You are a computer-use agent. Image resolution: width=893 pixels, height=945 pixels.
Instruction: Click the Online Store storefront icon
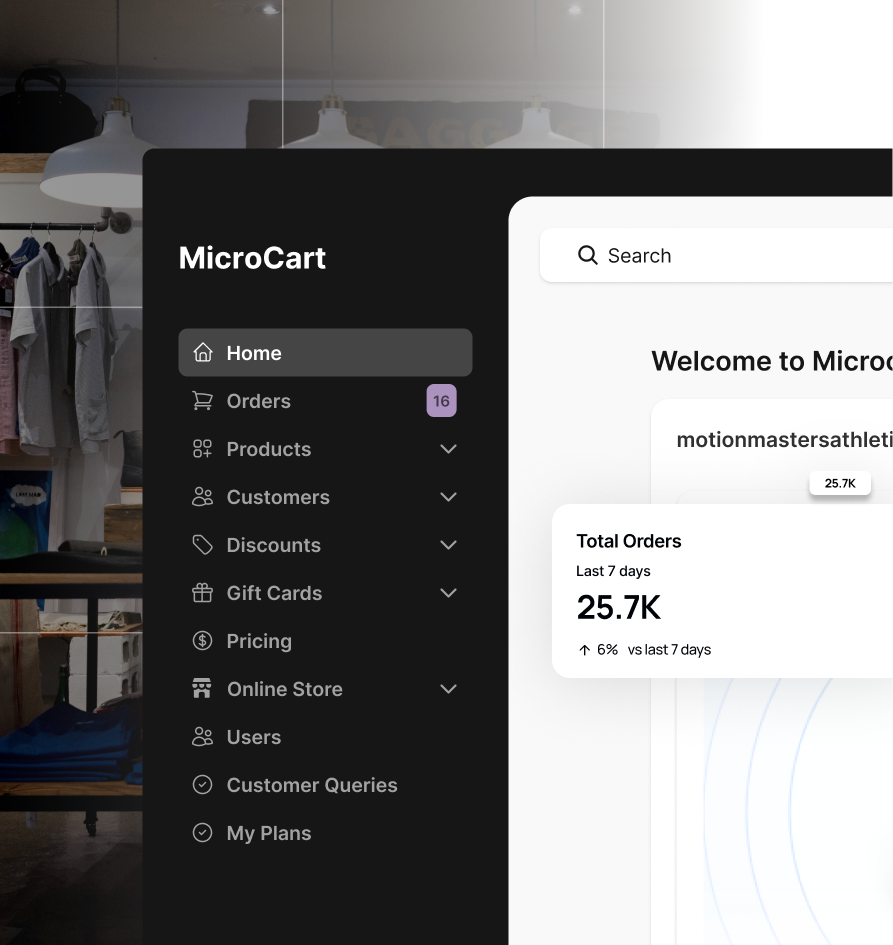coord(203,689)
